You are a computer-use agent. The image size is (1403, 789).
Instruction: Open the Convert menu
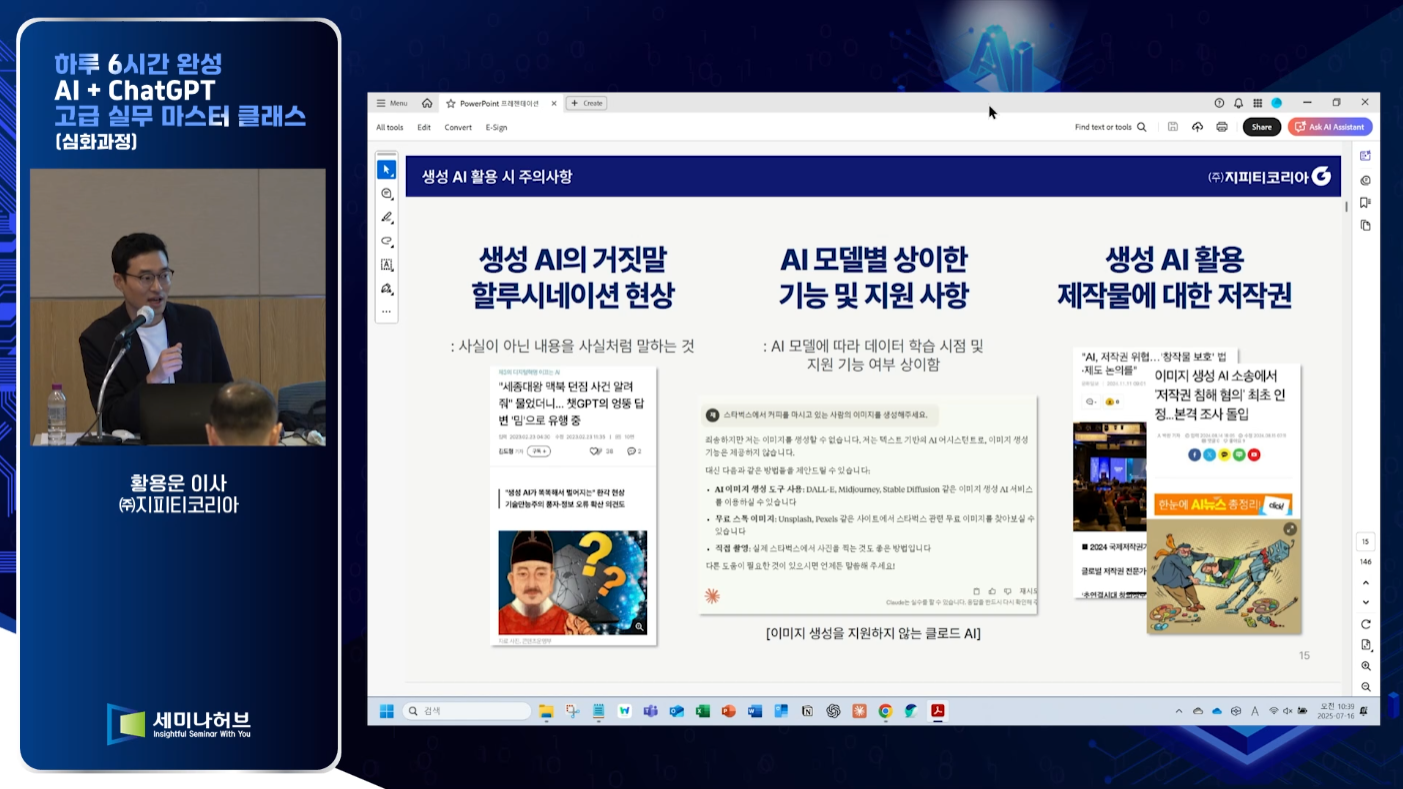pyautogui.click(x=458, y=127)
